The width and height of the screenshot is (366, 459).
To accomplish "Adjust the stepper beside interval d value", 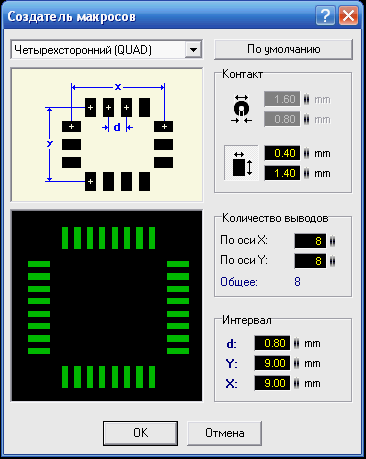I will click(296, 343).
